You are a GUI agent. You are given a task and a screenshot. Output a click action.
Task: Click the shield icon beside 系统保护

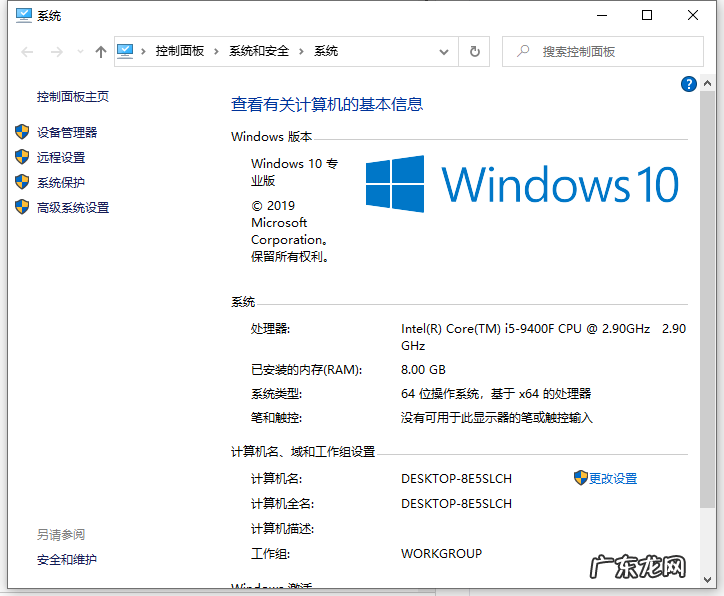pyautogui.click(x=22, y=182)
